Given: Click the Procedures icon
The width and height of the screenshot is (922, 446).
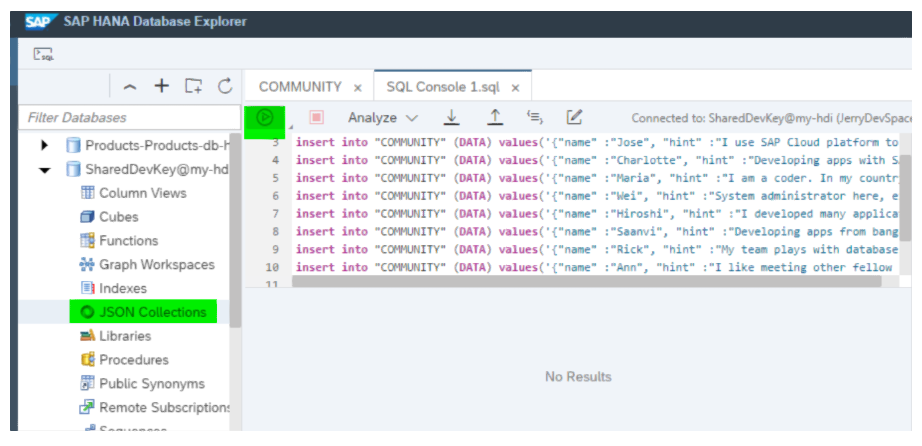Looking at the screenshot, I should pos(88,360).
